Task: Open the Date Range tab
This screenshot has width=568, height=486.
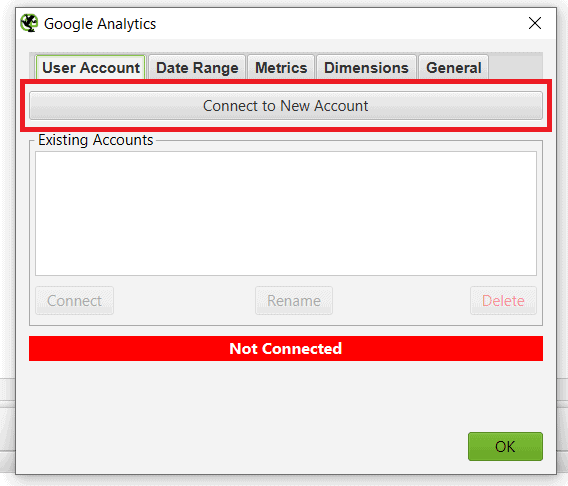Action: 197,67
